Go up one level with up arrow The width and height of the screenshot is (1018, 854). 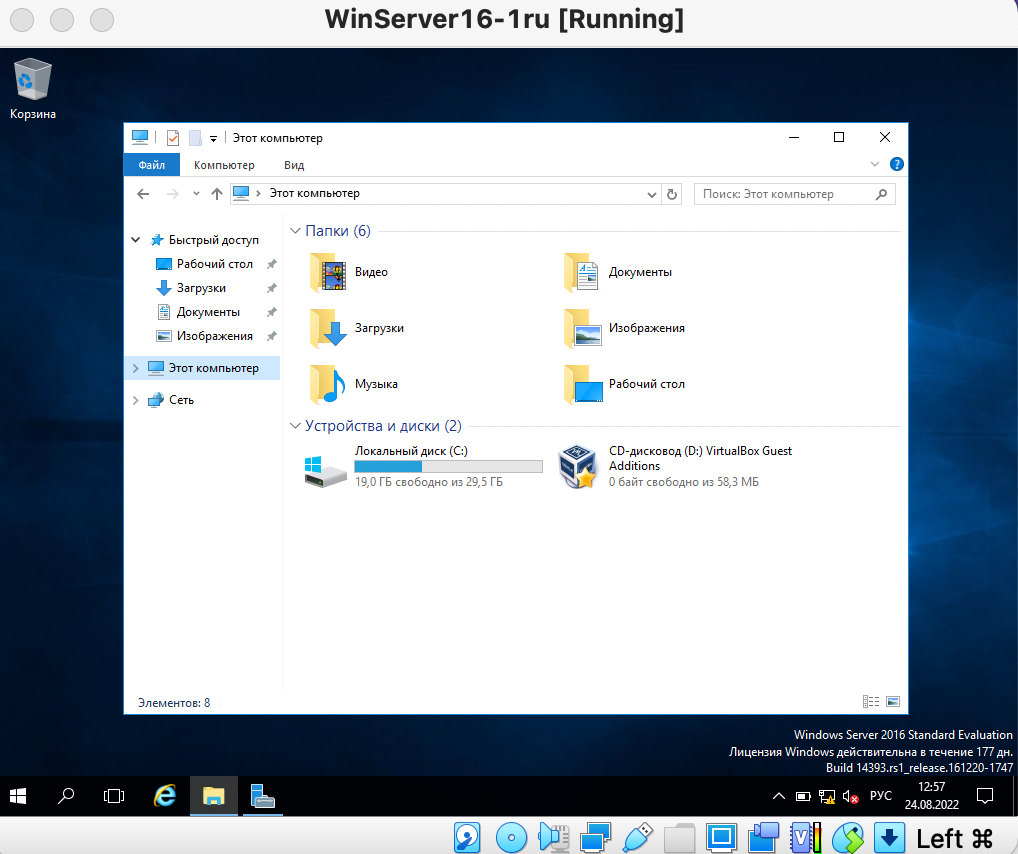click(217, 194)
